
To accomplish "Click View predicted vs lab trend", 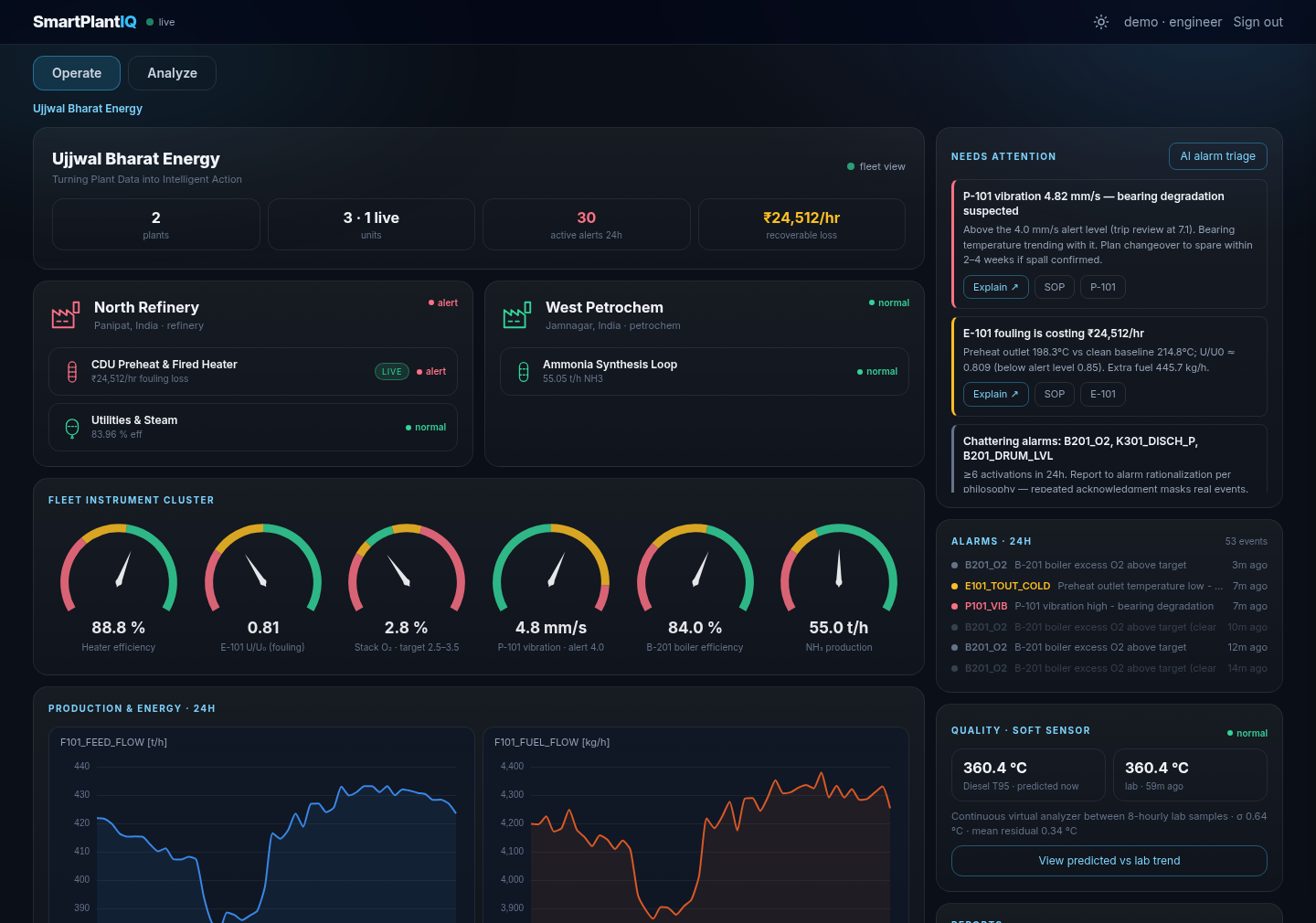I will pos(1109,861).
